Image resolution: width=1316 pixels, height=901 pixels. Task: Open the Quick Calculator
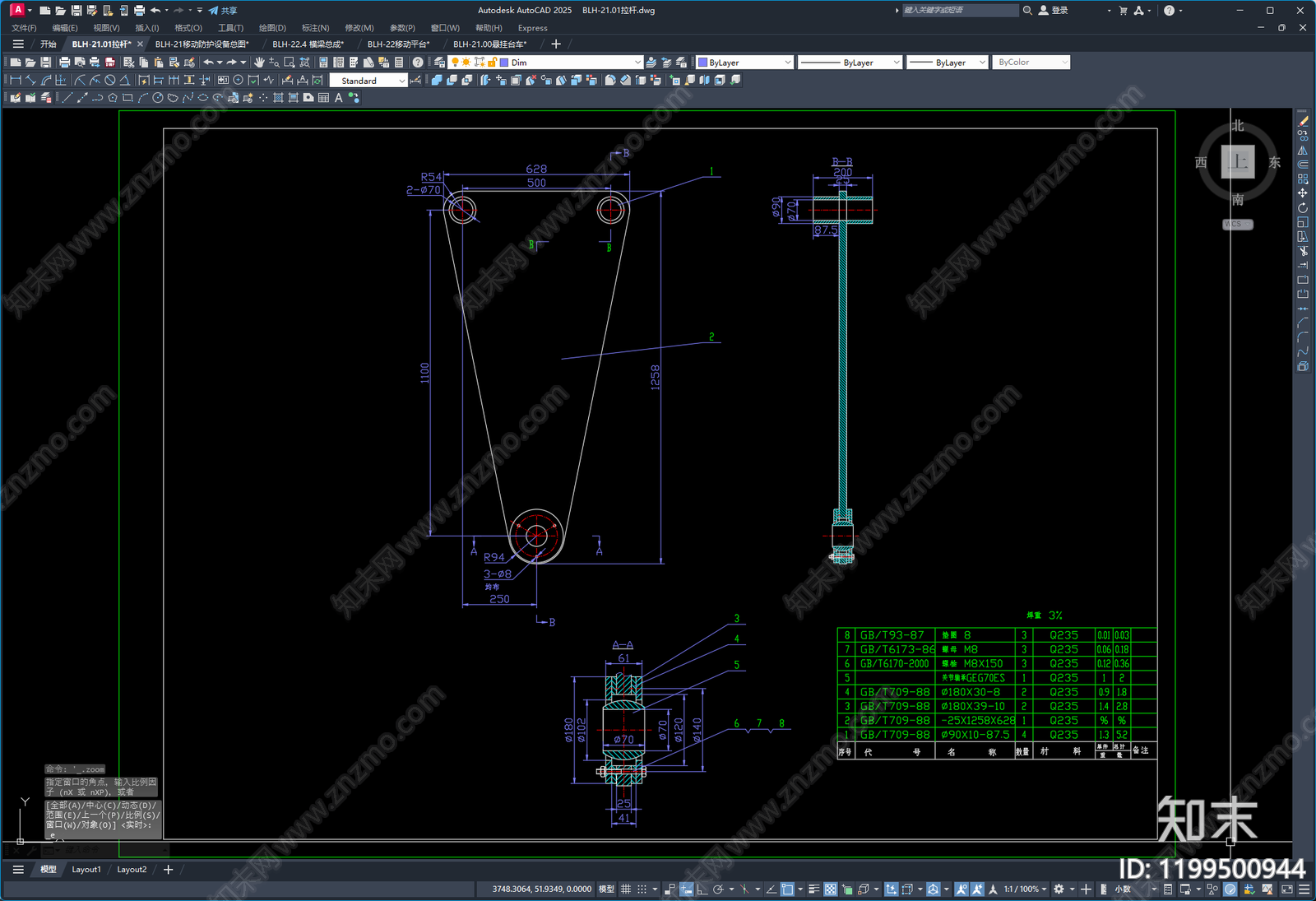click(x=399, y=63)
